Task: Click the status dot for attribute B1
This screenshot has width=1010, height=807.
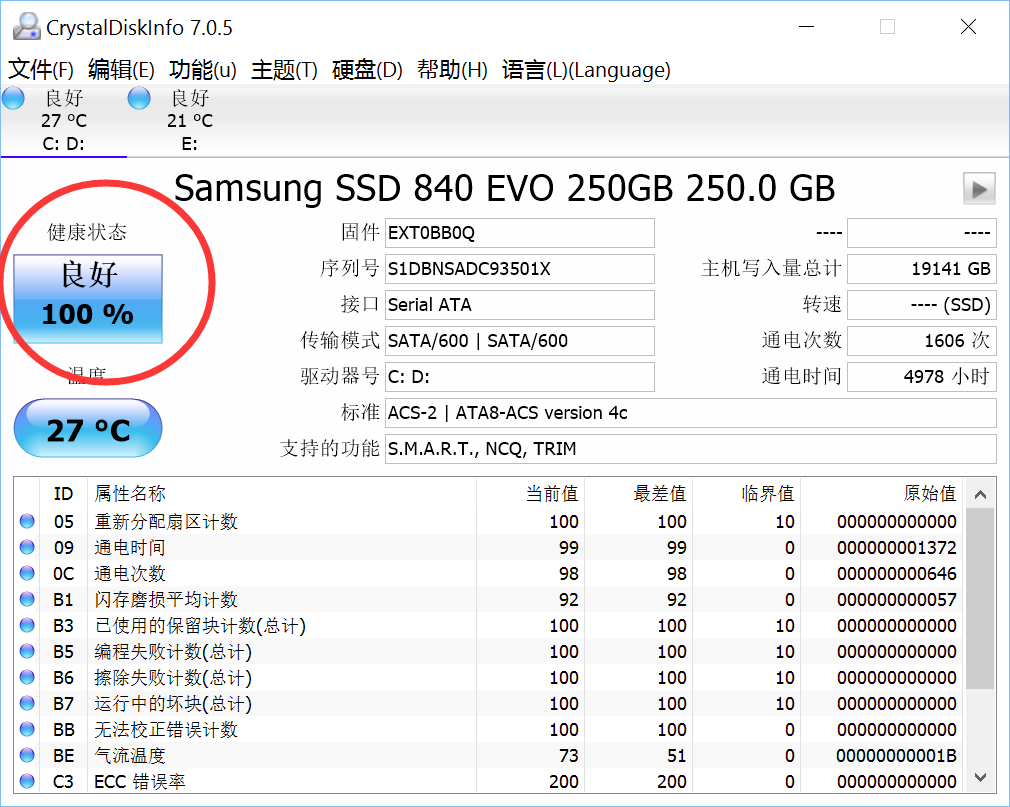Action: [27, 599]
